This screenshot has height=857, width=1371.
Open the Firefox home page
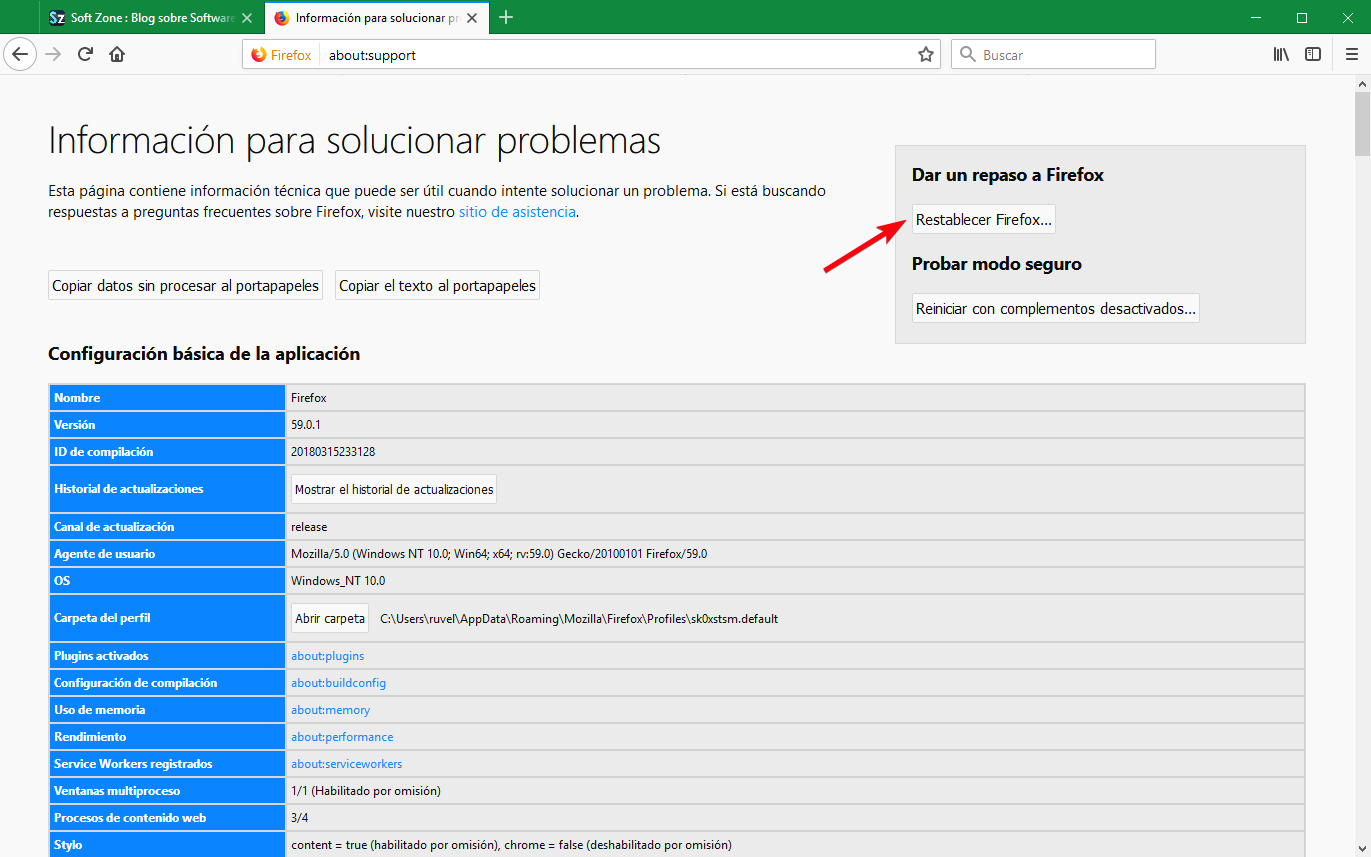coord(117,54)
